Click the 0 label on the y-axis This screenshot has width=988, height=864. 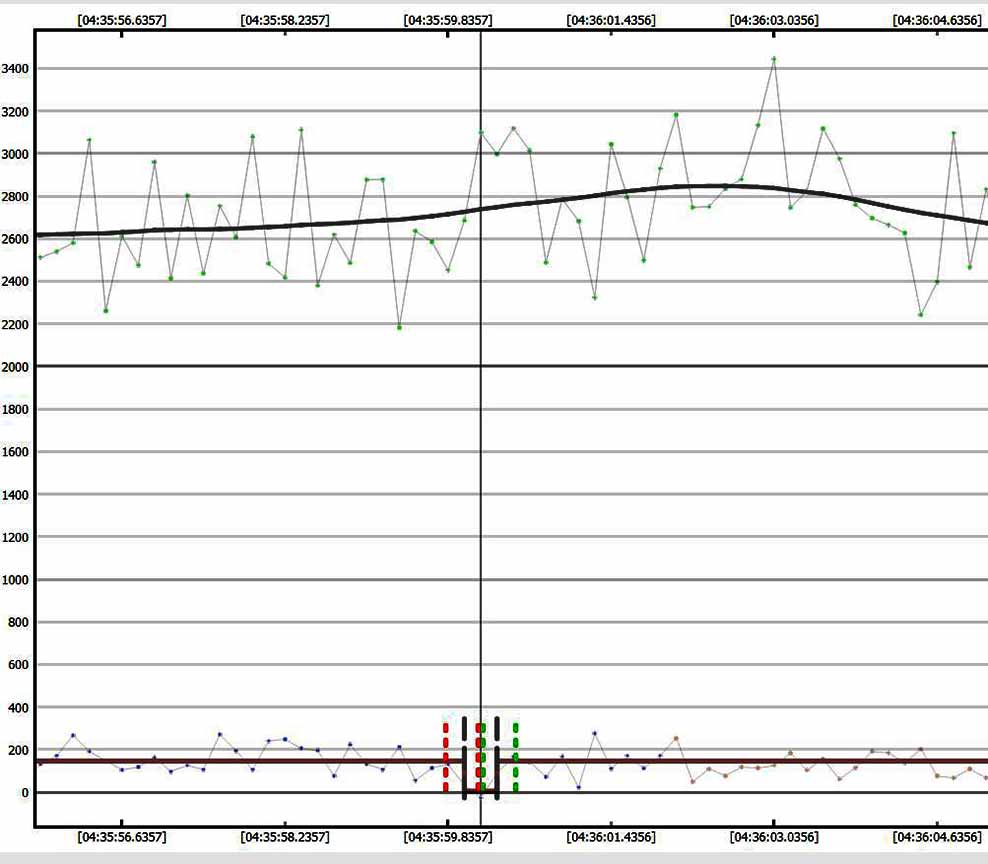coord(25,793)
